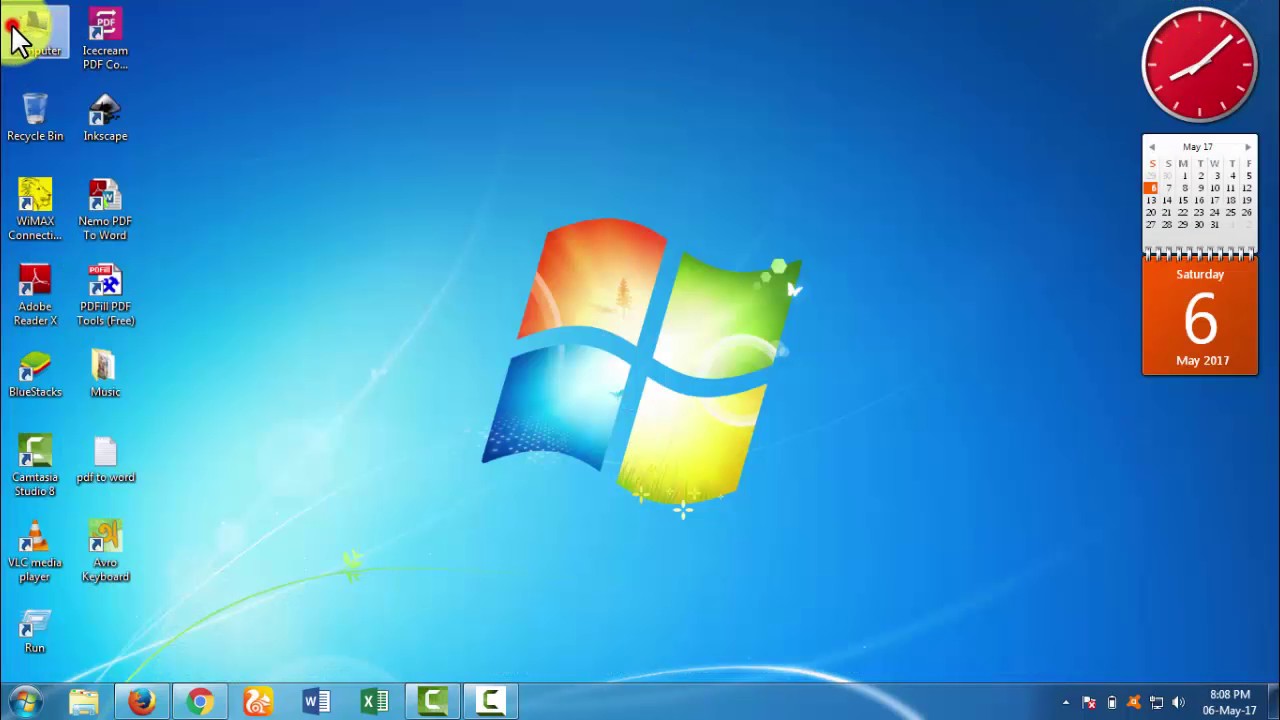This screenshot has height=720, width=1280.
Task: Open File Explorer from the taskbar
Action: pos(84,701)
